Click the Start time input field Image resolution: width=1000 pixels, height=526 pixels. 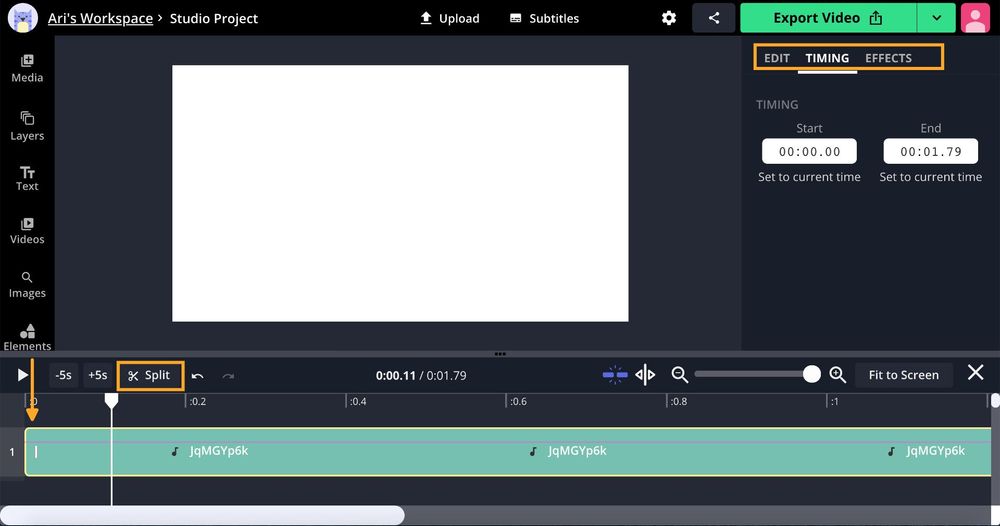[809, 152]
